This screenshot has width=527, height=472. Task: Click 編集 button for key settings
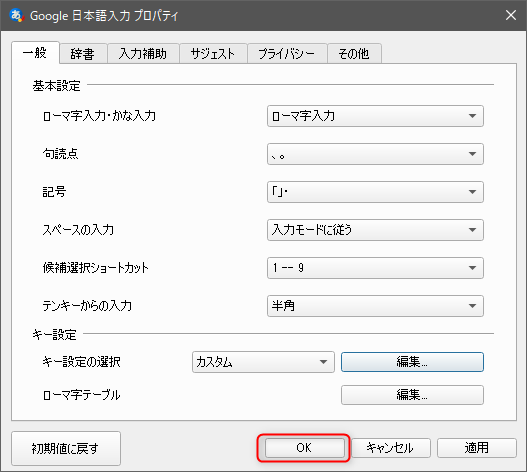tap(412, 362)
